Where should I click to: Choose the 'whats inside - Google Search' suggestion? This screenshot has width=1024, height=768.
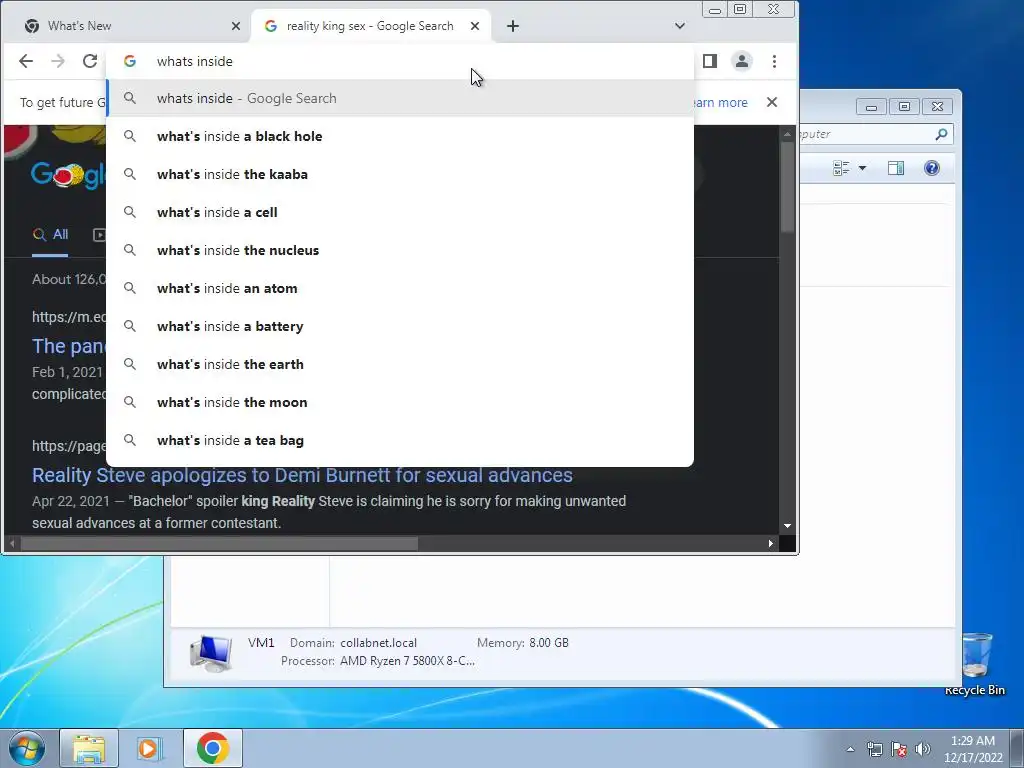pyautogui.click(x=400, y=99)
